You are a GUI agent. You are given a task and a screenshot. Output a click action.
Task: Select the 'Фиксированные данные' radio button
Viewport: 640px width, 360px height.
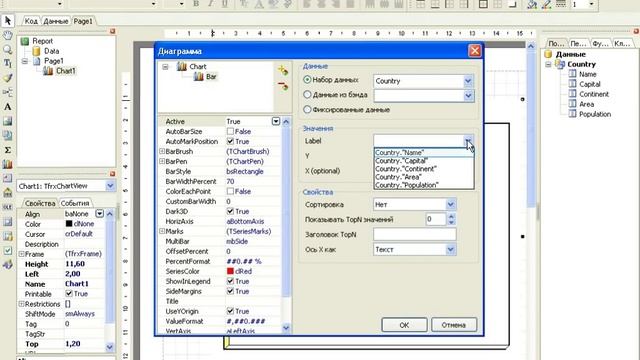coord(307,109)
